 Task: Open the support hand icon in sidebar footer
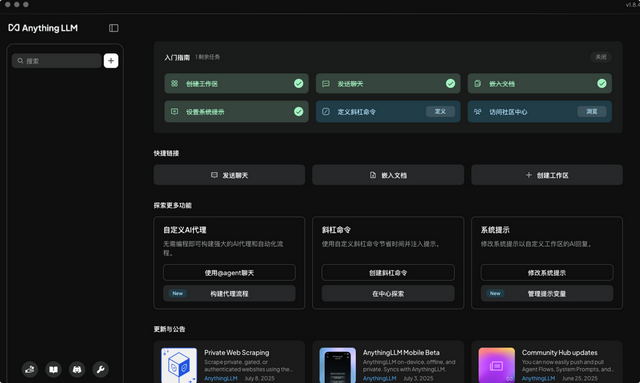pos(30,370)
